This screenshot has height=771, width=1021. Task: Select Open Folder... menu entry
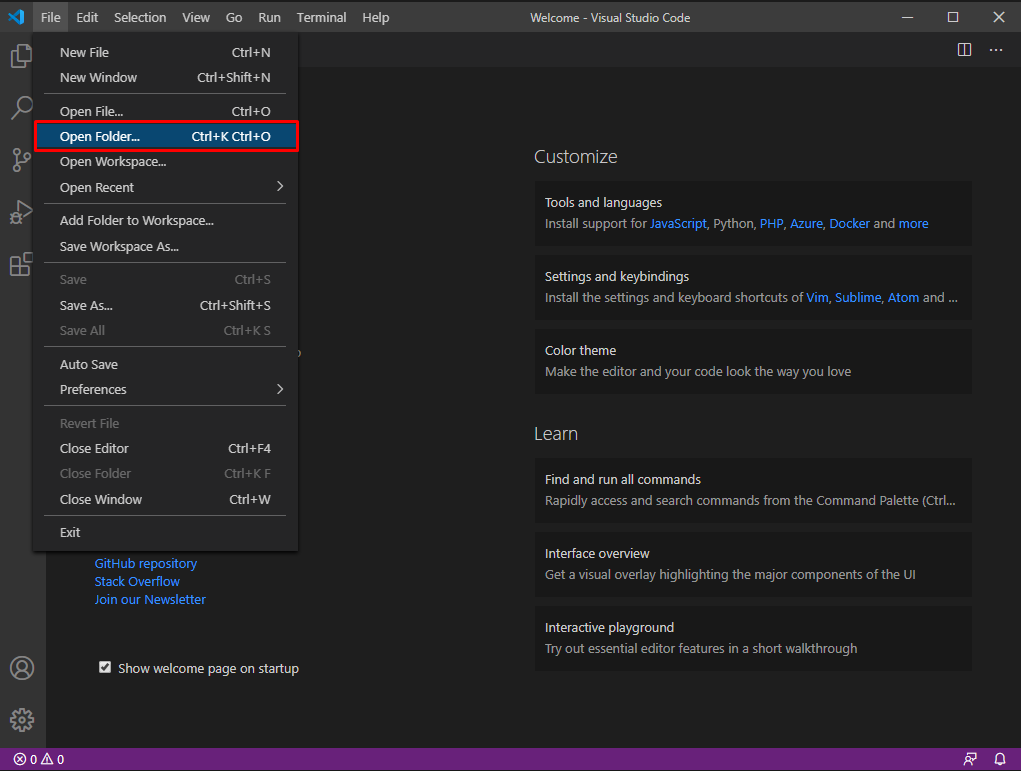click(166, 137)
